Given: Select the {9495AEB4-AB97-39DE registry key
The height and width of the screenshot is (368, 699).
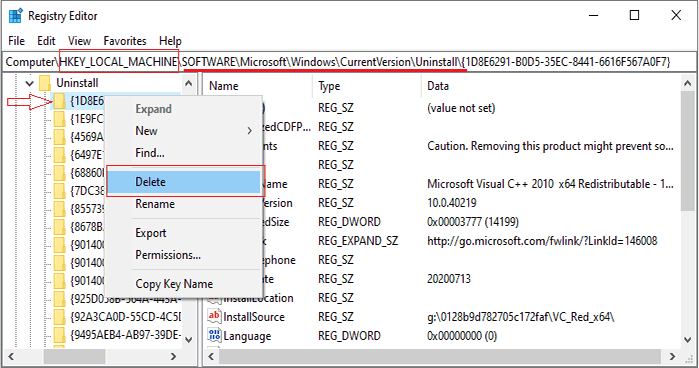Looking at the screenshot, I should point(125,335).
